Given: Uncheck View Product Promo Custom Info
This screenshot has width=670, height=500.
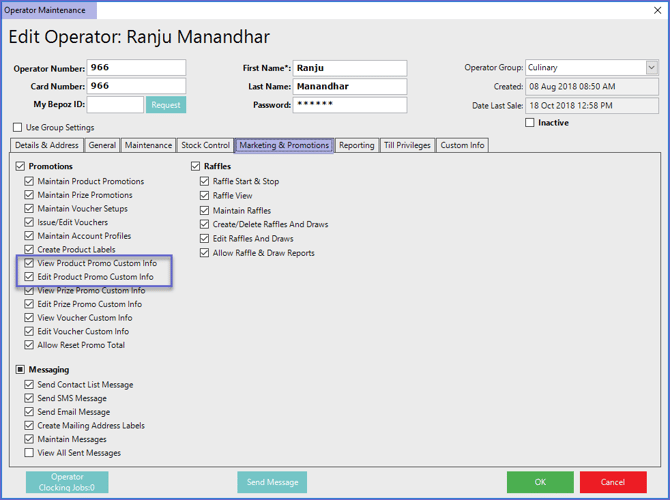Looking at the screenshot, I should coord(30,263).
